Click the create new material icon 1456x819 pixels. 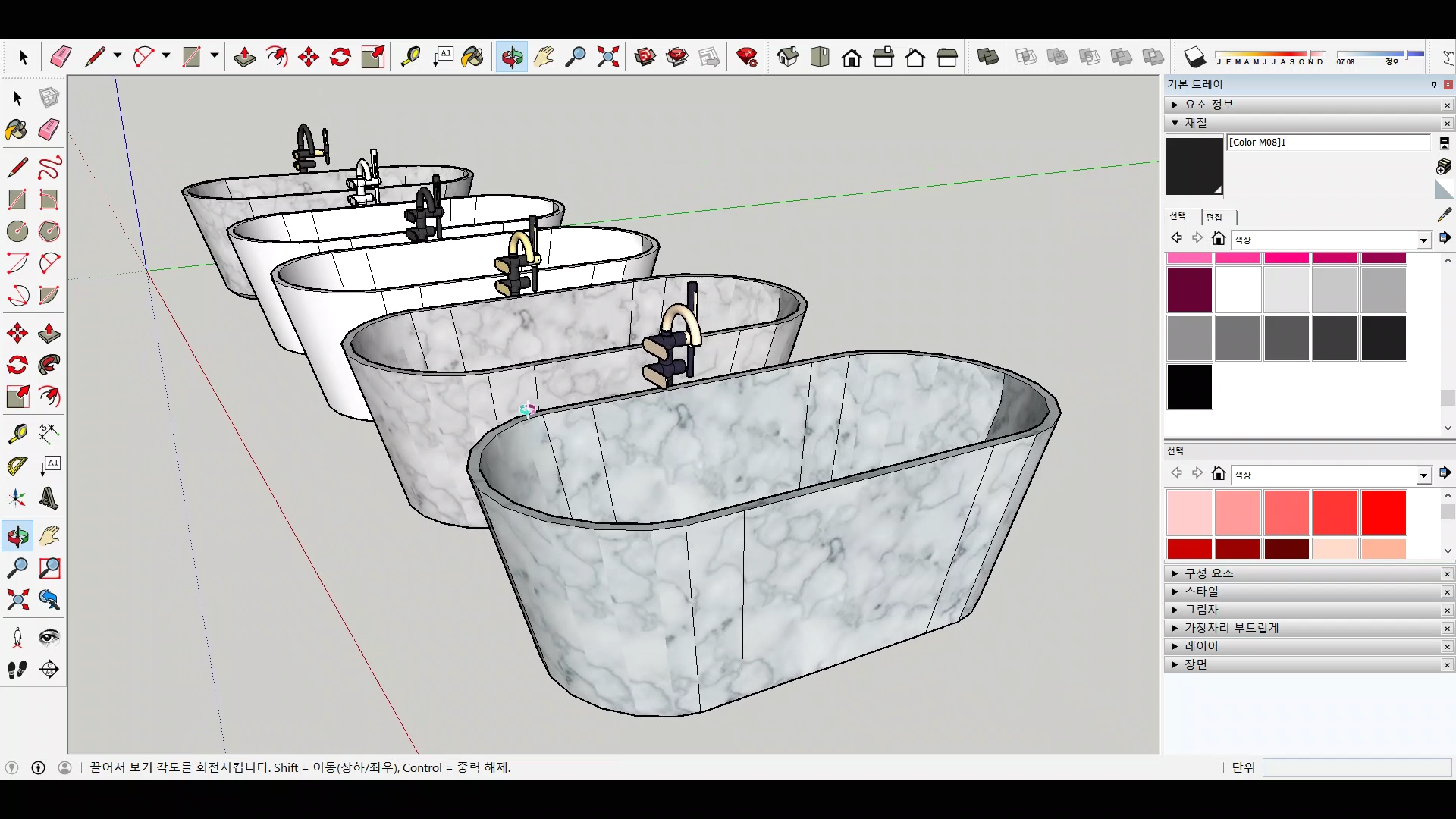(1444, 166)
